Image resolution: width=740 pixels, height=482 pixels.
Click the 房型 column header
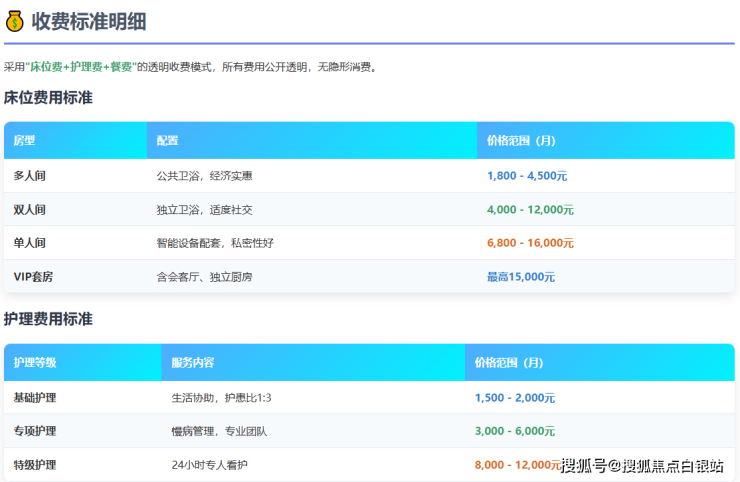[24, 141]
